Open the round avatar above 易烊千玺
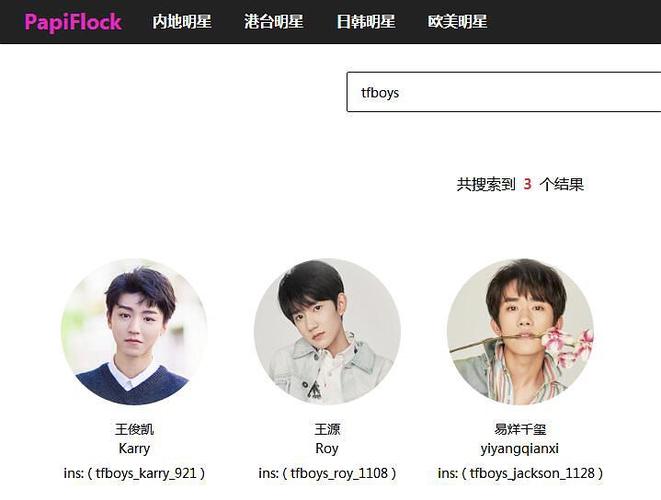The height and width of the screenshot is (500, 661). (x=520, y=332)
